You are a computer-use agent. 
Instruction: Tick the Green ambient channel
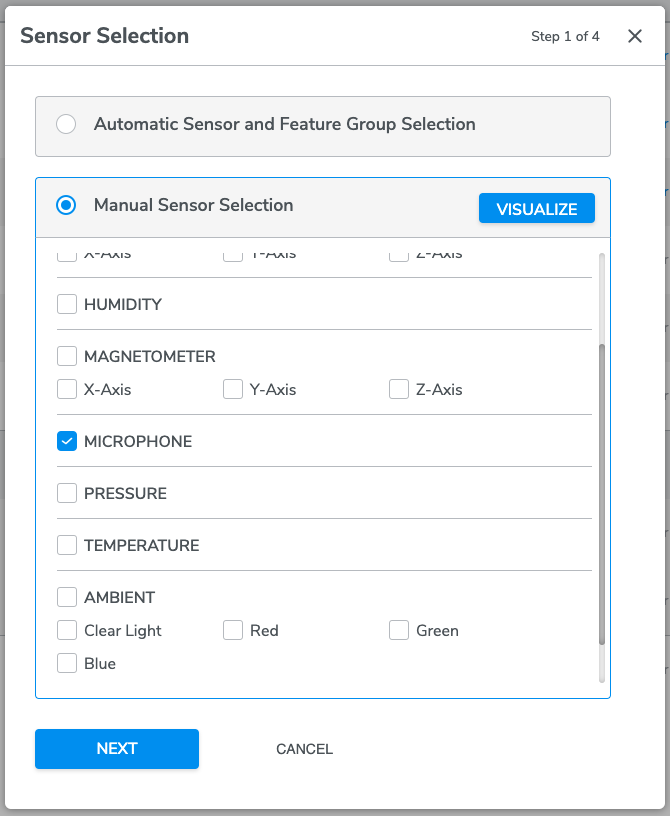(399, 630)
